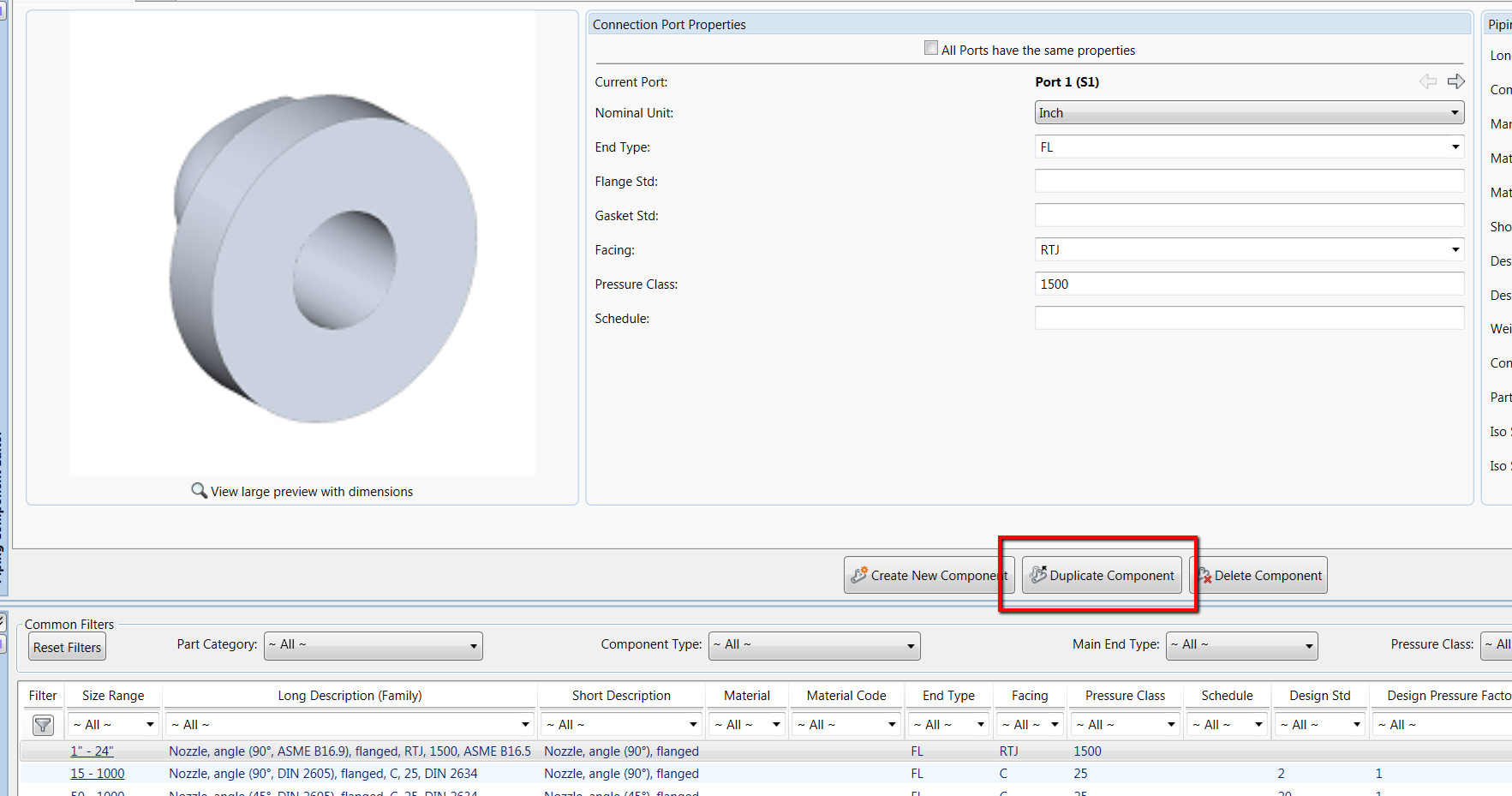
Task: Open the Component Type filter dropdown
Action: (x=815, y=645)
